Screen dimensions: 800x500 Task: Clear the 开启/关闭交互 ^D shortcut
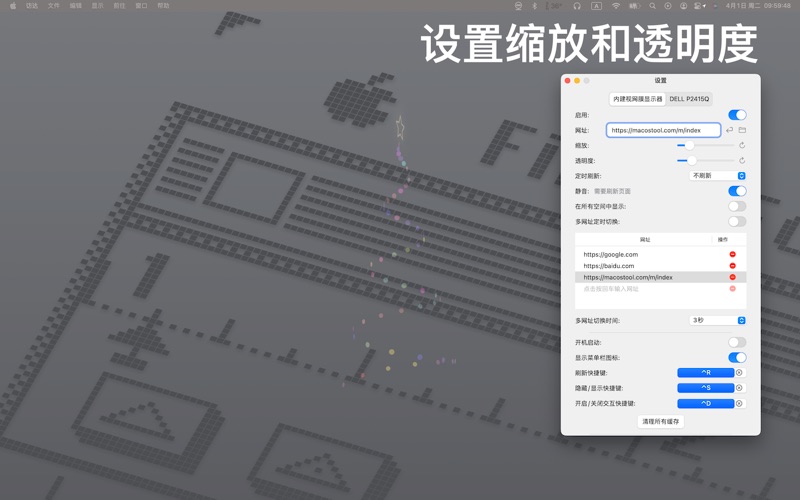click(x=739, y=403)
